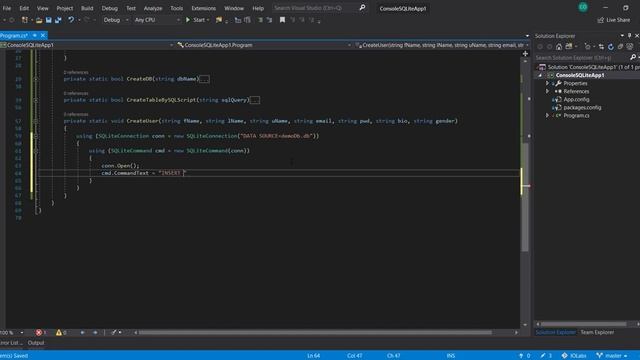640x360 pixels.
Task: Click 'Ln 64' in the status bar
Action: 313,356
